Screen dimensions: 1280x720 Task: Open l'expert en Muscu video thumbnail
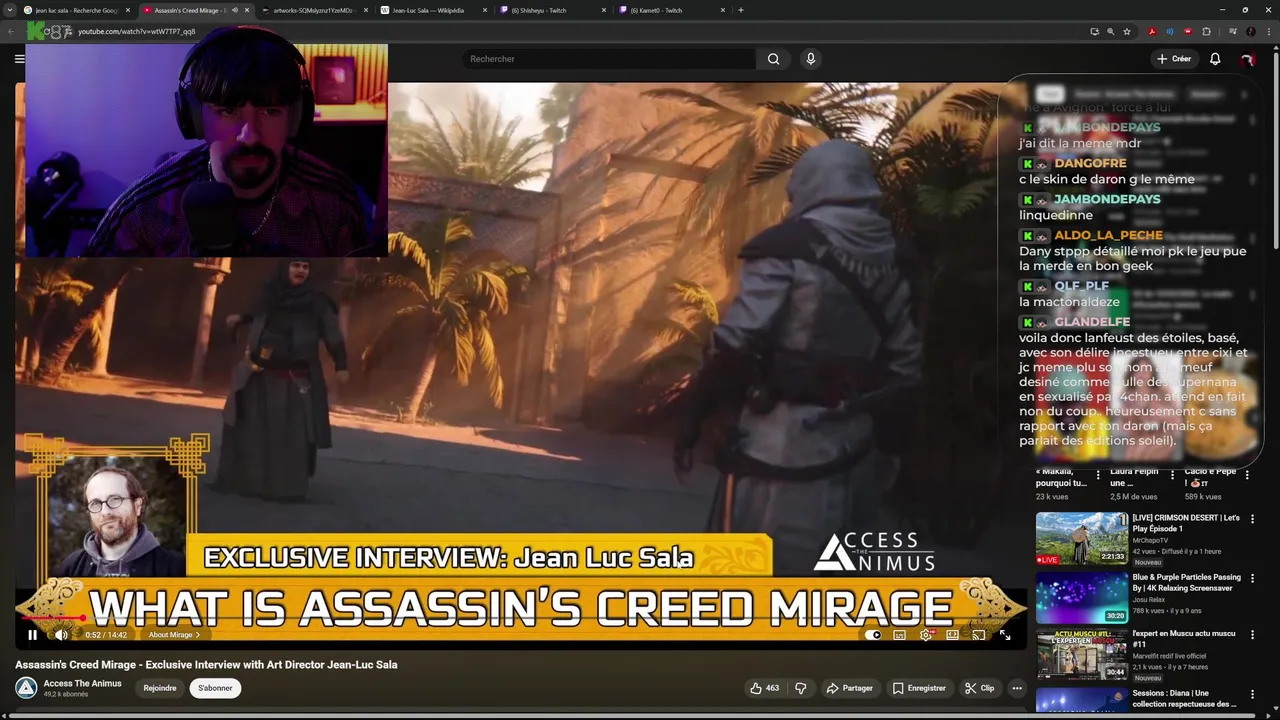[1082, 655]
